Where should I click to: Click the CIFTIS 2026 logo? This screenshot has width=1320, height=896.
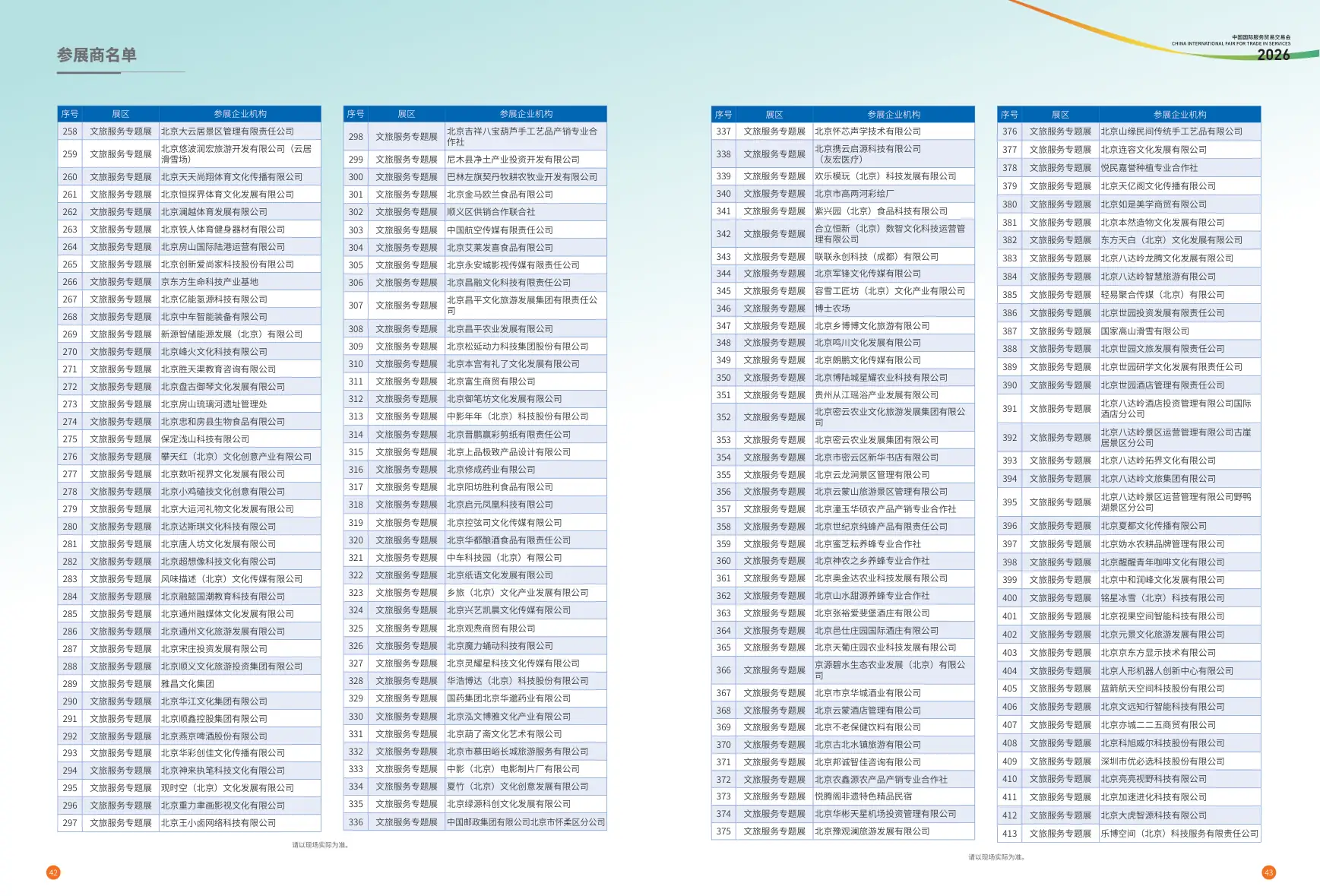coord(1231,48)
